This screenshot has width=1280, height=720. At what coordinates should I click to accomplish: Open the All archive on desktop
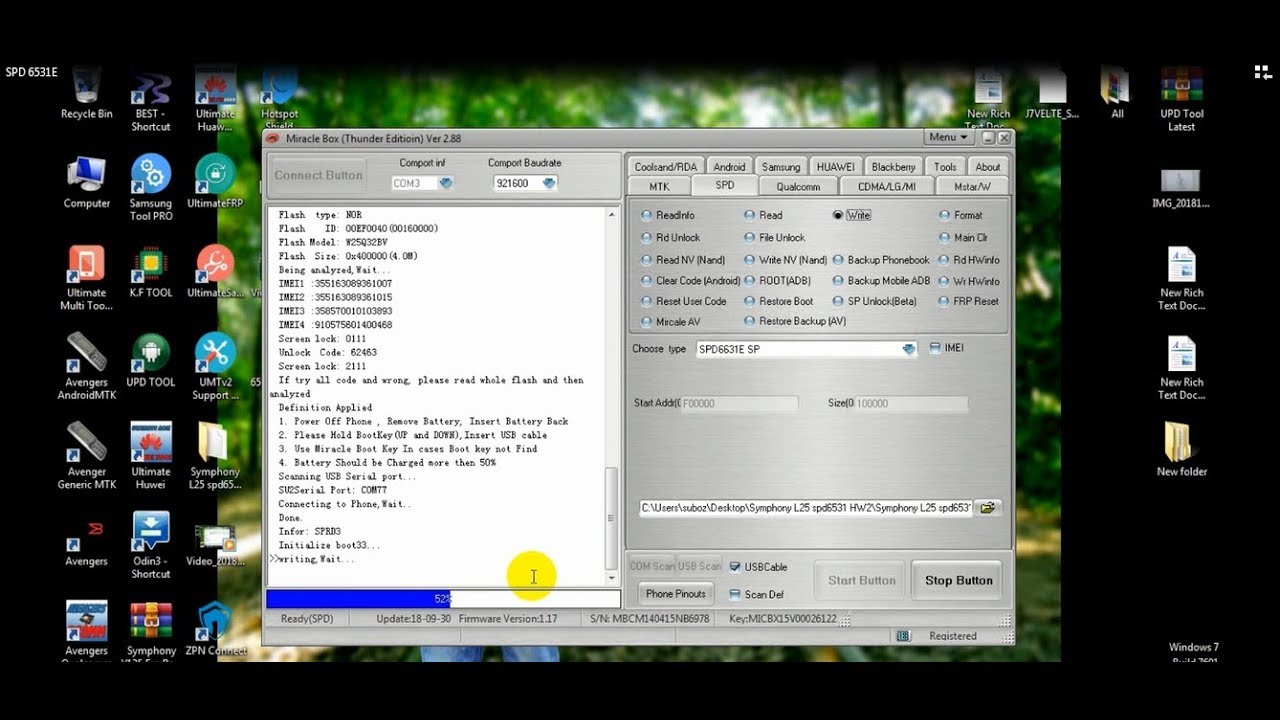click(1116, 94)
